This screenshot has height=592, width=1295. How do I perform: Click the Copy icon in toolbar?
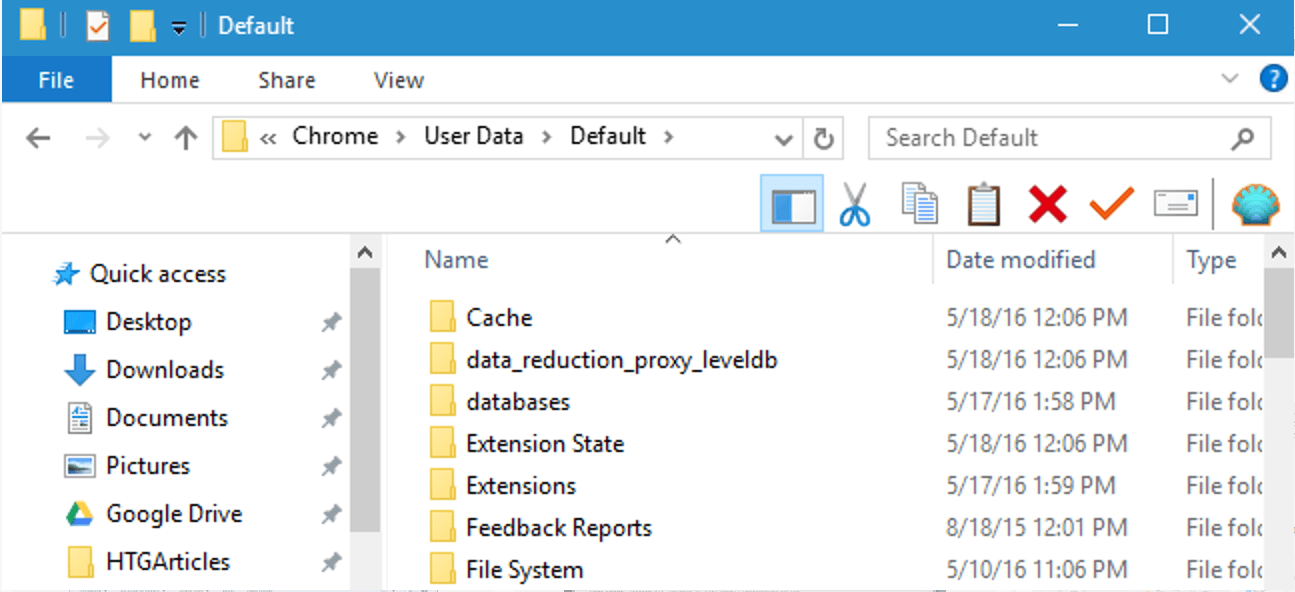(x=919, y=205)
